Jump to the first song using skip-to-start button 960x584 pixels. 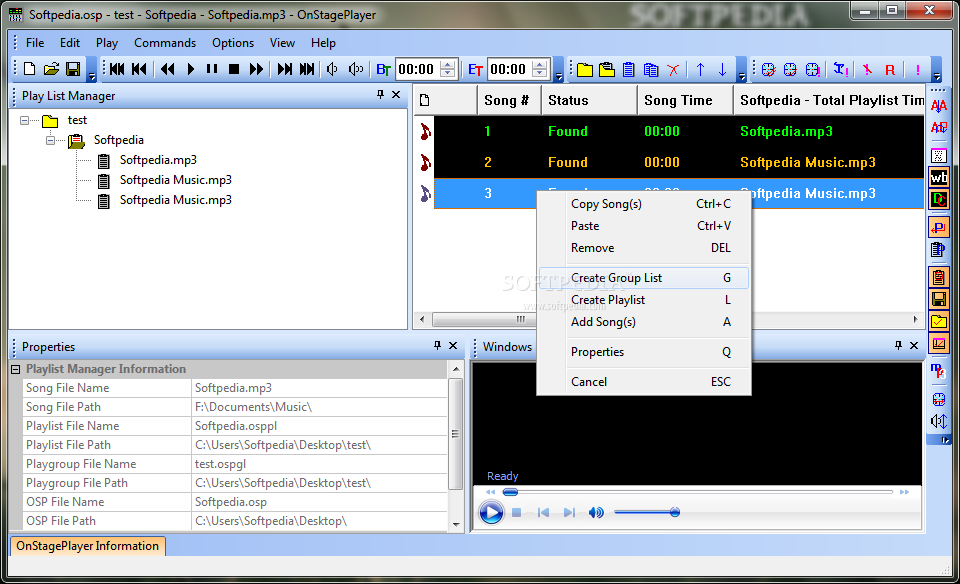117,69
